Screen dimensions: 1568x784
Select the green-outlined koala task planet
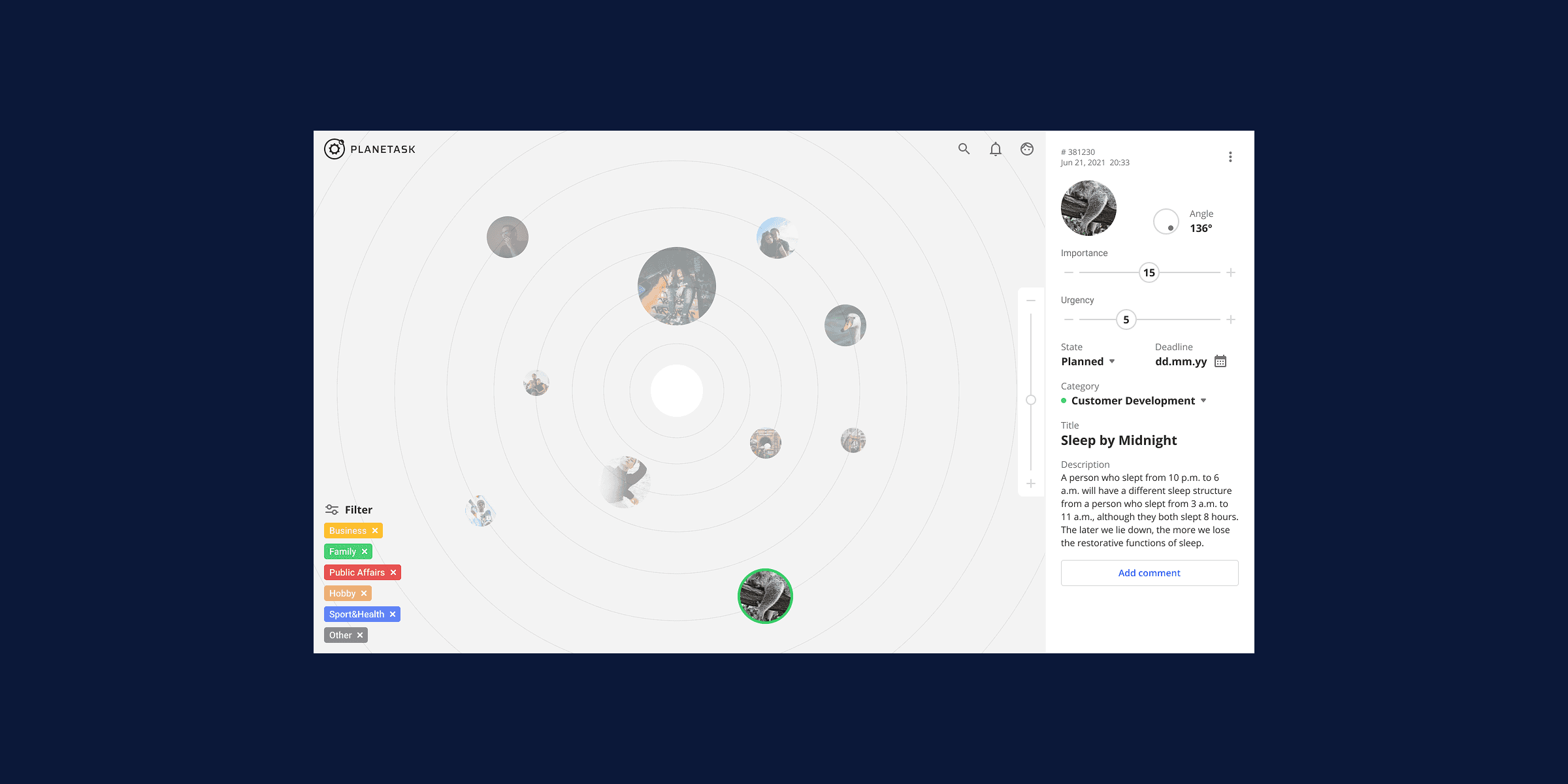pos(765,596)
